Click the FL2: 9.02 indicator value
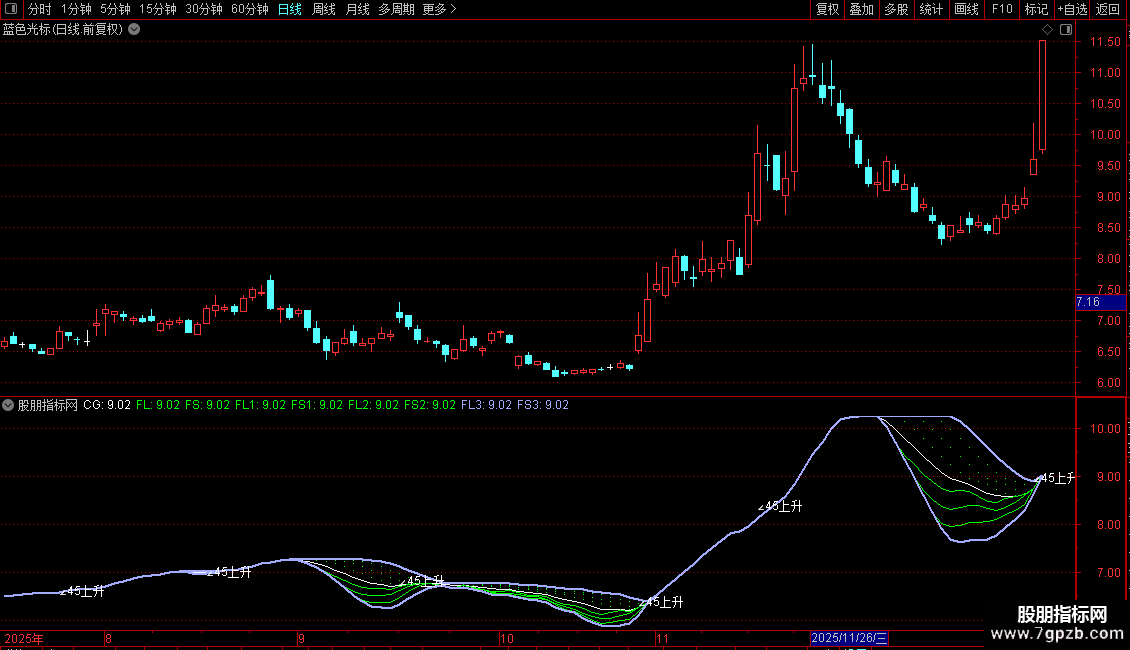This screenshot has width=1130, height=650. point(373,405)
